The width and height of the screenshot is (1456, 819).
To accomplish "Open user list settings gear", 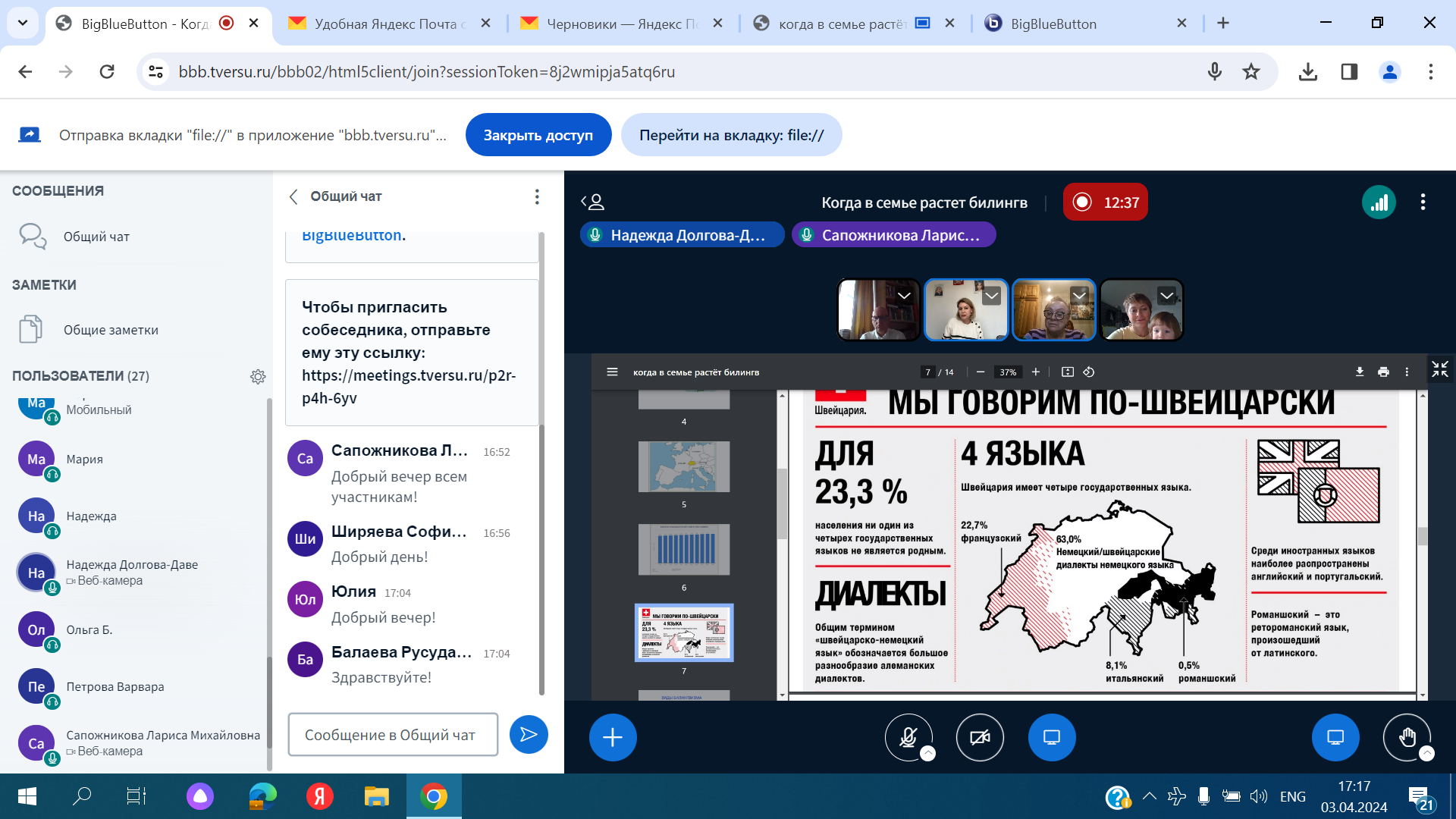I will click(258, 376).
